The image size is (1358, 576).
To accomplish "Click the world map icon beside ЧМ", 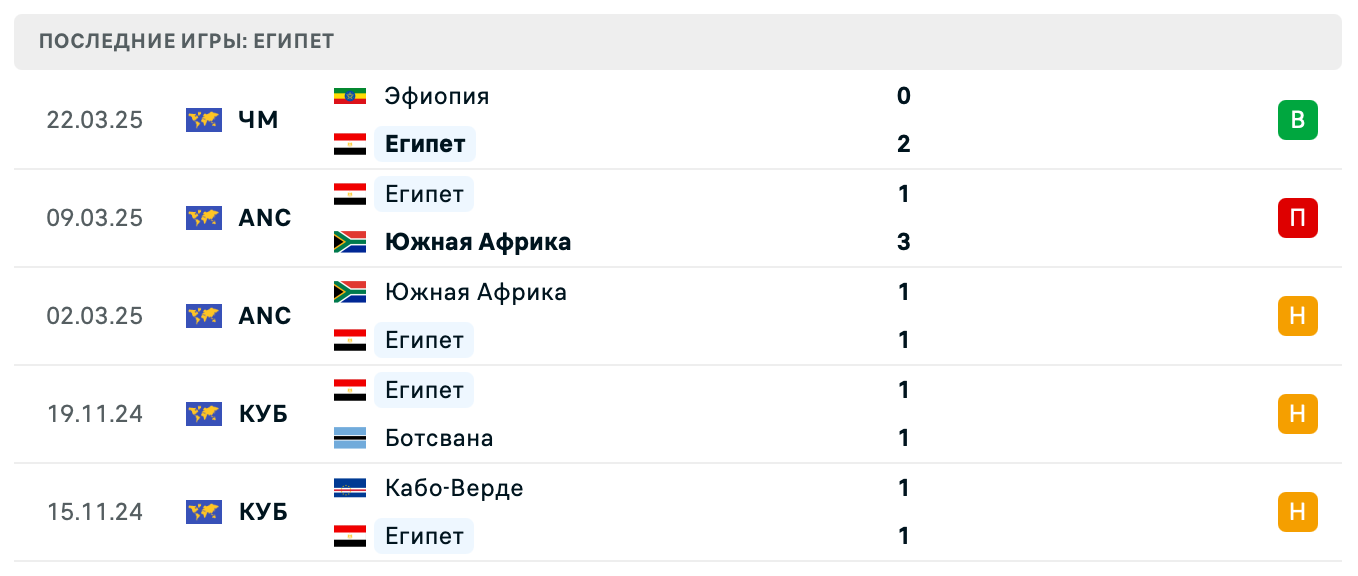I will point(203,120).
